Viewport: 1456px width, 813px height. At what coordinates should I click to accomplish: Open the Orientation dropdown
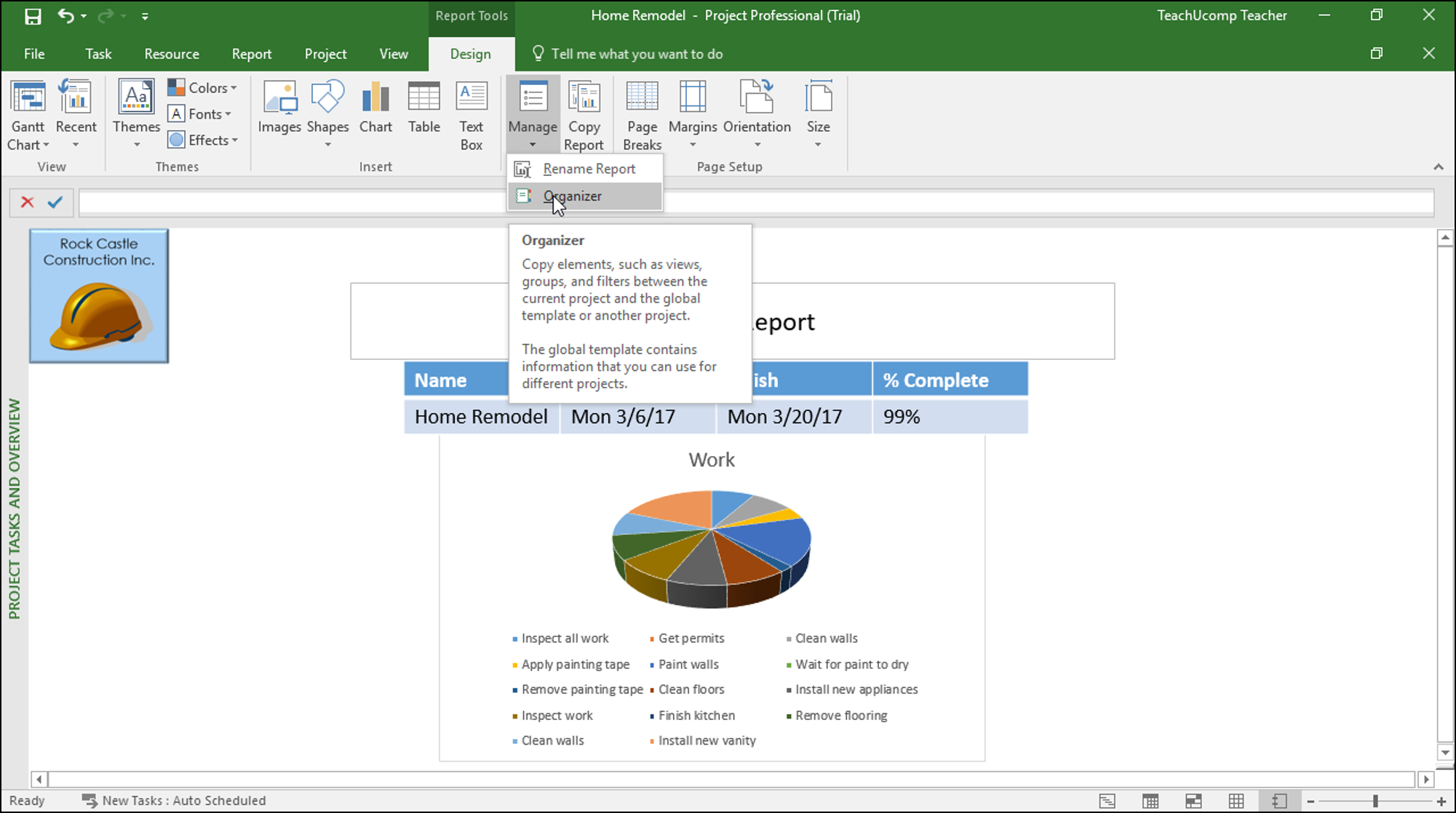point(757,114)
